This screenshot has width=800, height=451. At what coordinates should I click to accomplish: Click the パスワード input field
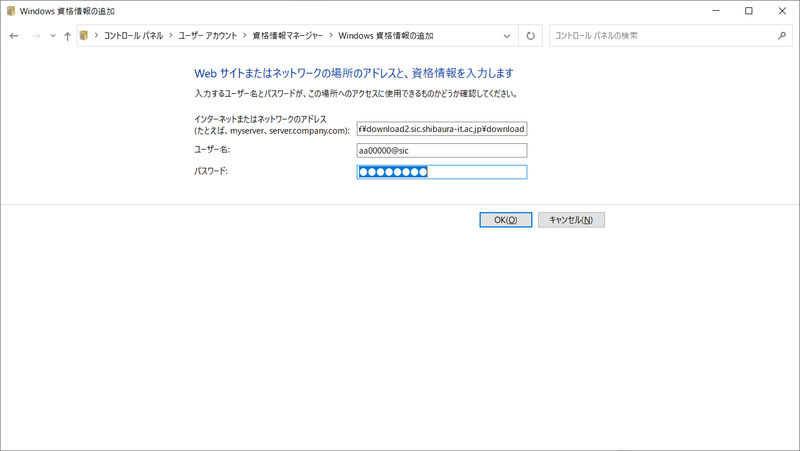442,172
